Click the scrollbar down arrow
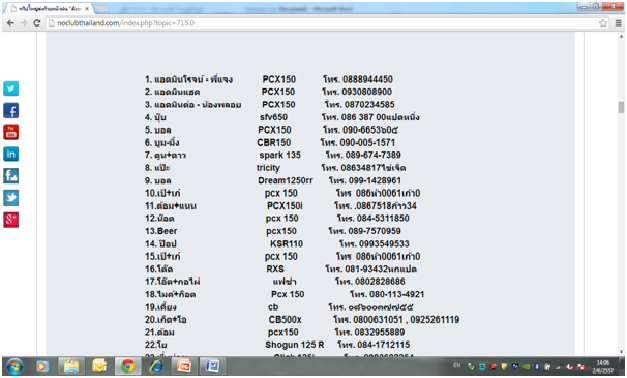This screenshot has width=627, height=378. coord(621,352)
